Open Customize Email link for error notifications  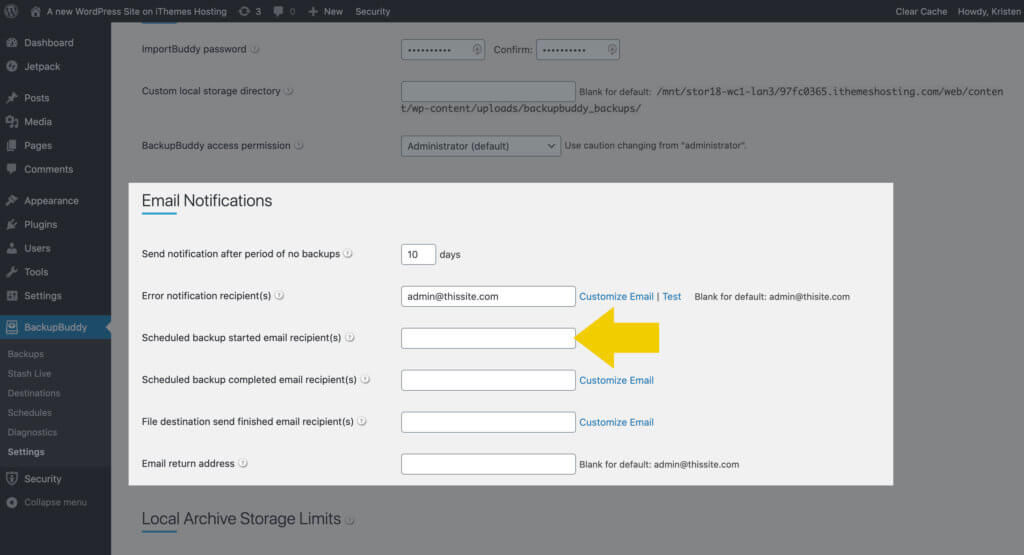pos(616,296)
